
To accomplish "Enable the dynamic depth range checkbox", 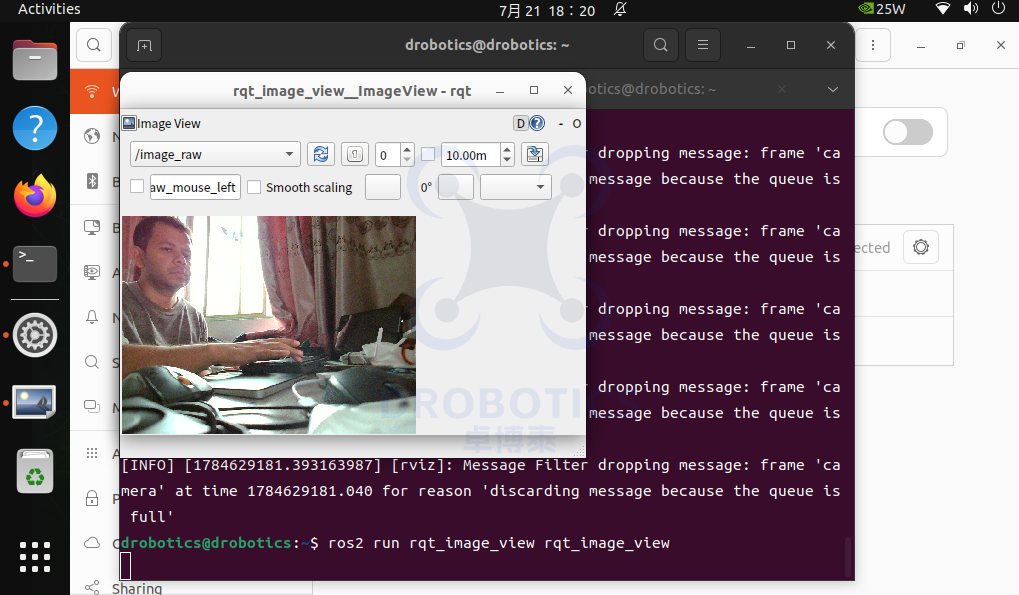I will click(x=428, y=155).
